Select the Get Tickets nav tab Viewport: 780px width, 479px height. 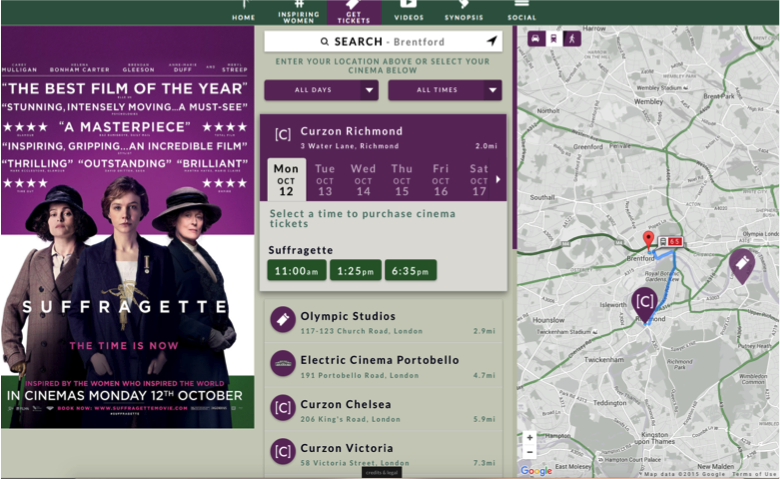(x=354, y=12)
